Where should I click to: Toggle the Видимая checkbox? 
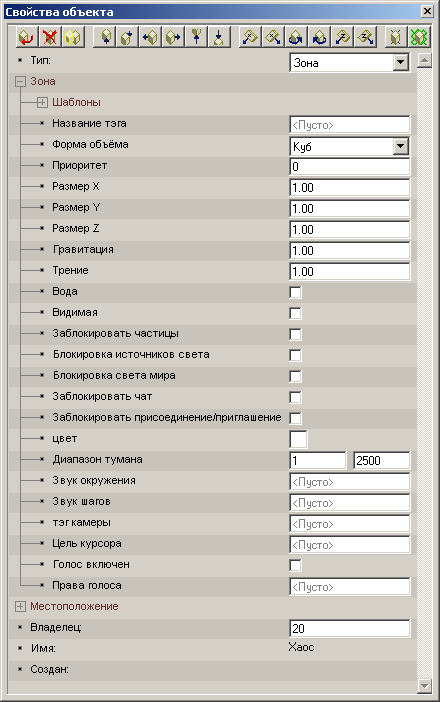point(295,313)
